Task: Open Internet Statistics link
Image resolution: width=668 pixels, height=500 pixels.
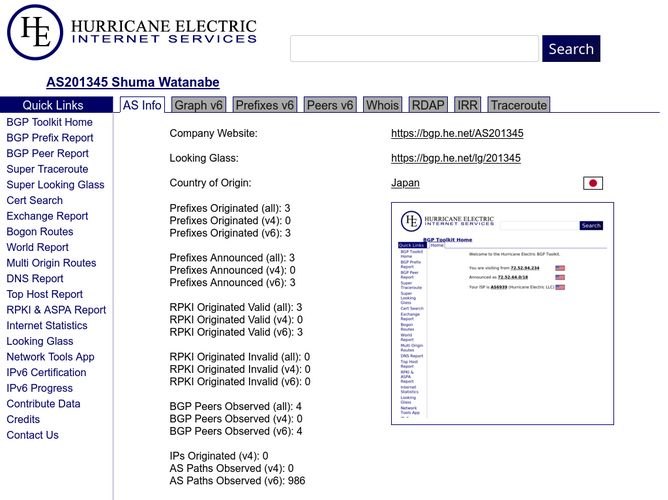Action: click(47, 326)
